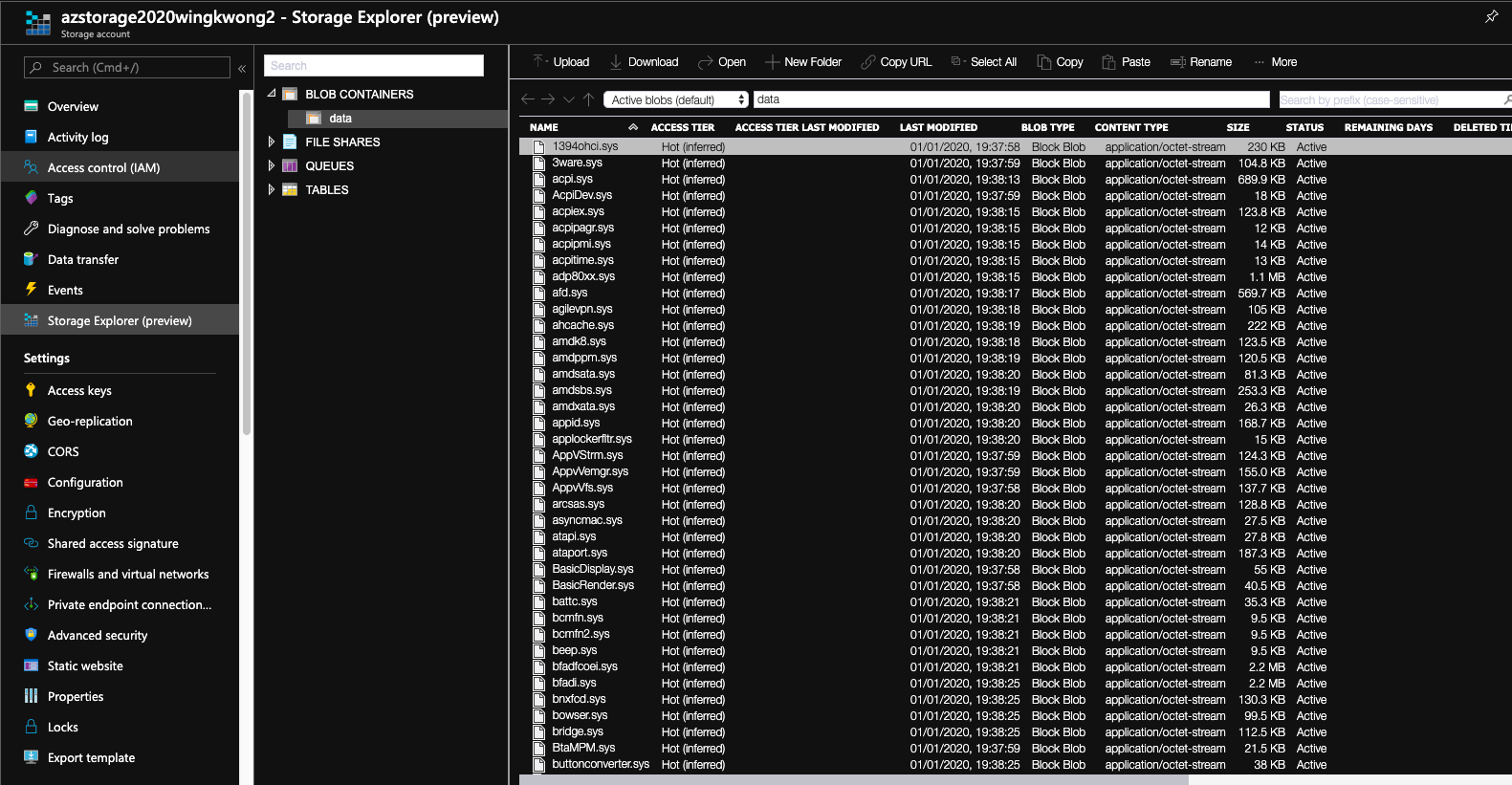Screen dimensions: 1512x785
Task: Select the data blob container
Action: [x=398, y=119]
